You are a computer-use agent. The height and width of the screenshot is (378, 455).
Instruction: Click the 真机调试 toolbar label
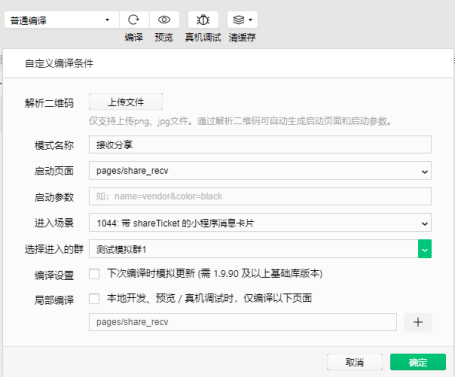click(203, 37)
